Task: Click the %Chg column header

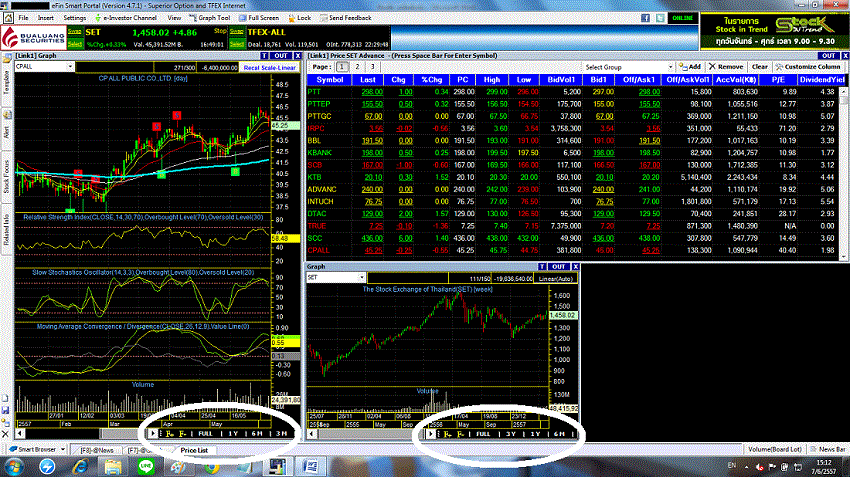Action: (x=432, y=80)
